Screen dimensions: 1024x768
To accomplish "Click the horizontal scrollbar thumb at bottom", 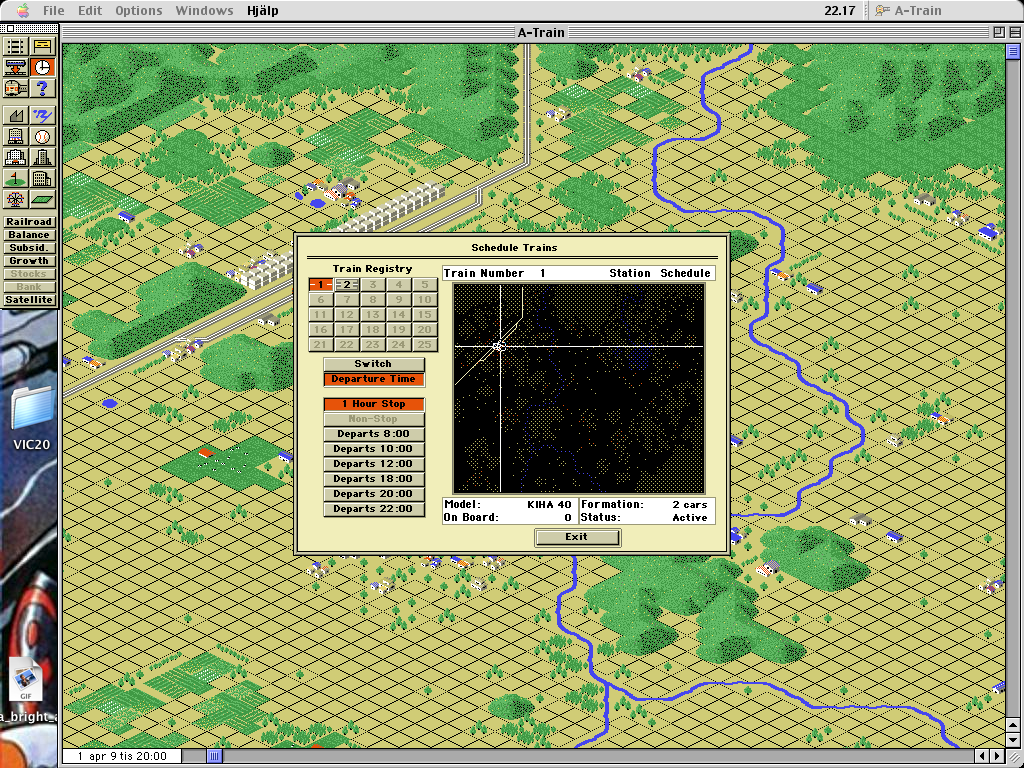I will coord(213,756).
